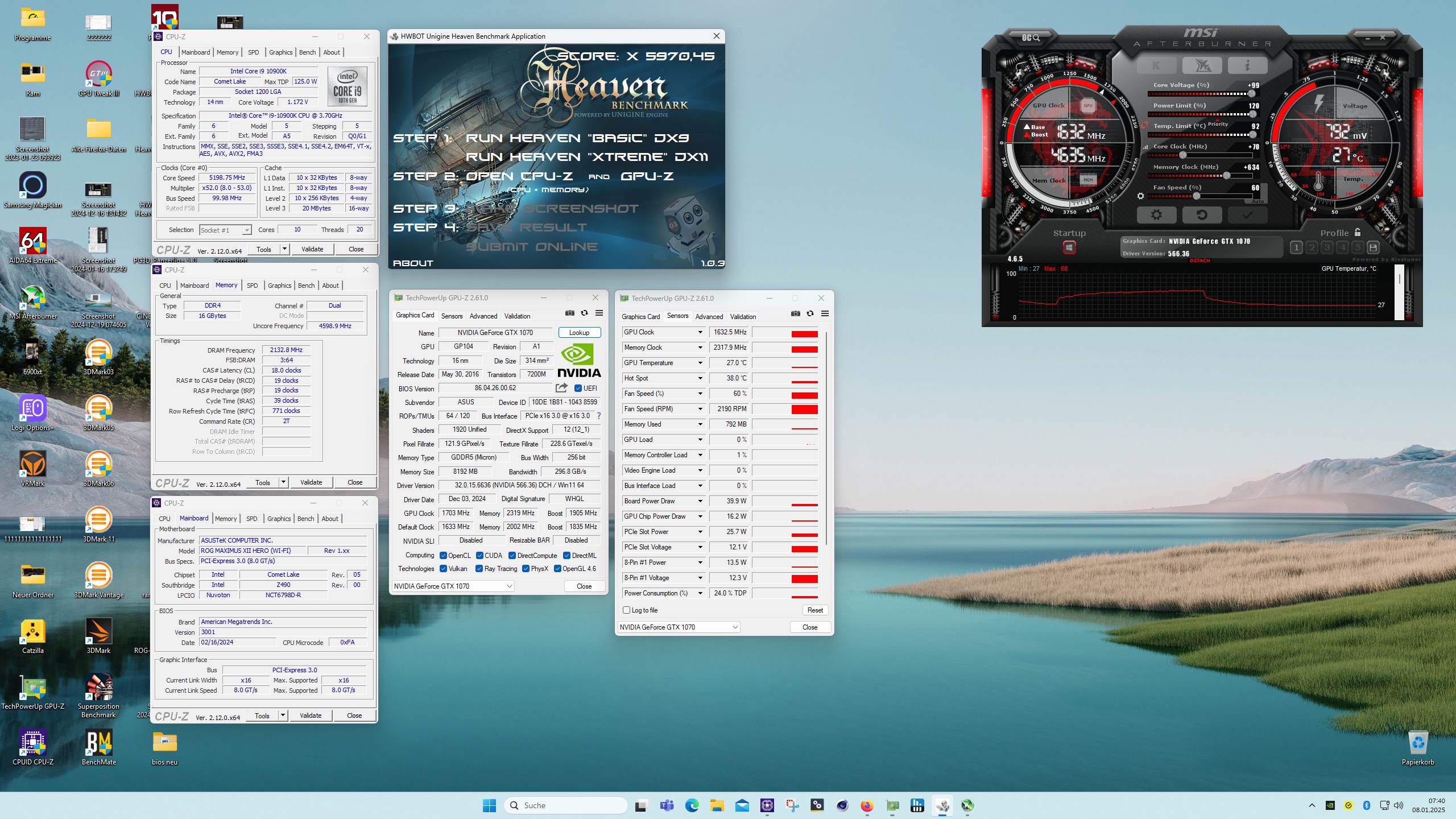Toggle the Ray Tracing checkbox
Screen dimensions: 1456x819
tap(479, 569)
